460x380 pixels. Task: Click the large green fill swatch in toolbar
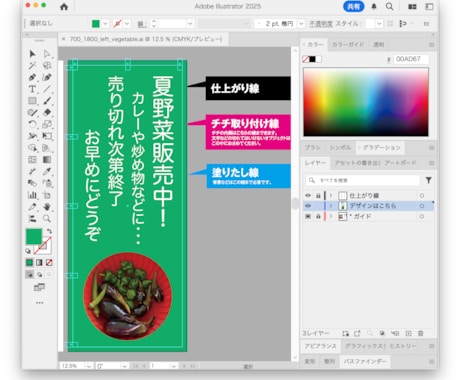[34, 236]
